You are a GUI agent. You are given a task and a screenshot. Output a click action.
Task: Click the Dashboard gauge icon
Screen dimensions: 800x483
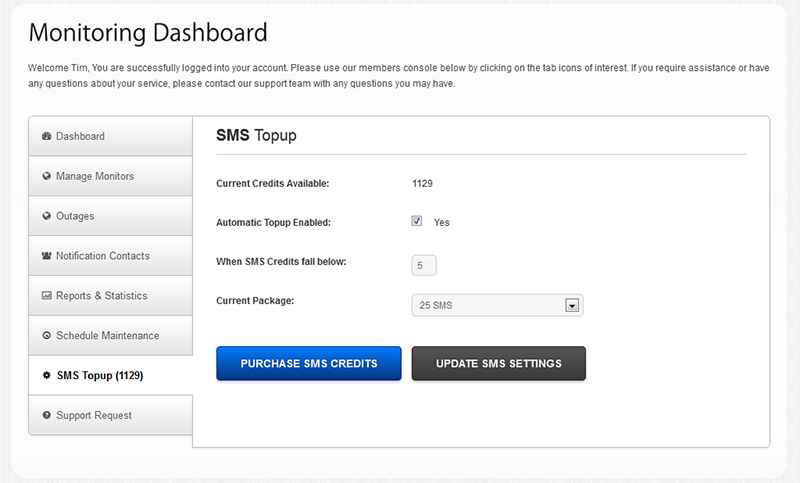(x=46, y=136)
